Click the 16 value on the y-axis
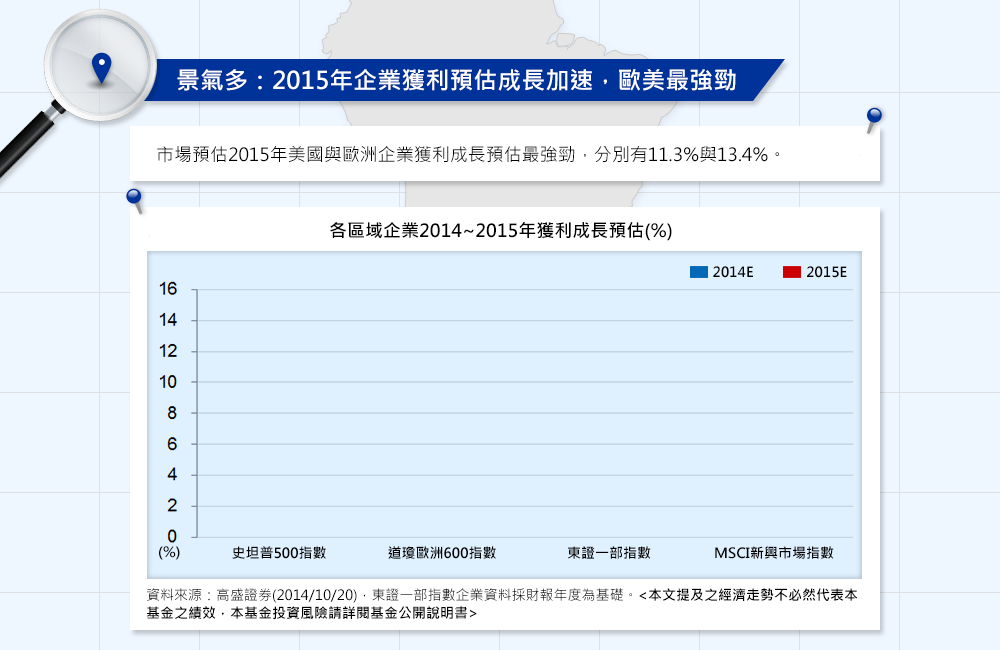 pos(167,289)
